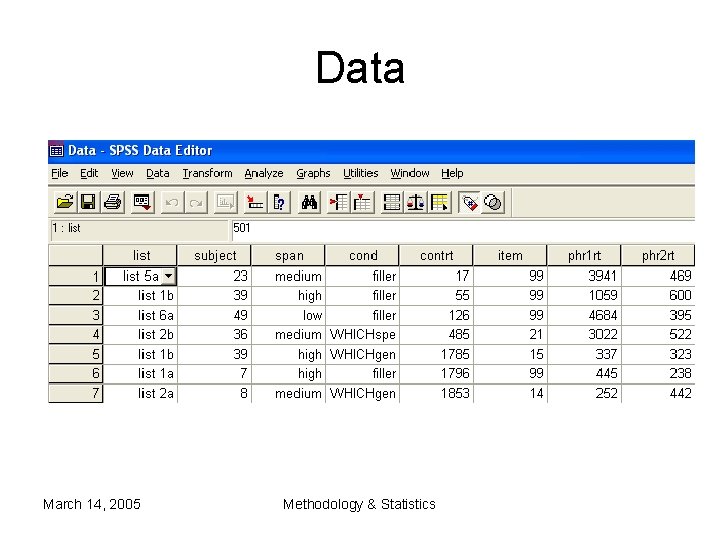Screen dimensions: 720x540
Task: Open the Edit menu
Action: 89,173
